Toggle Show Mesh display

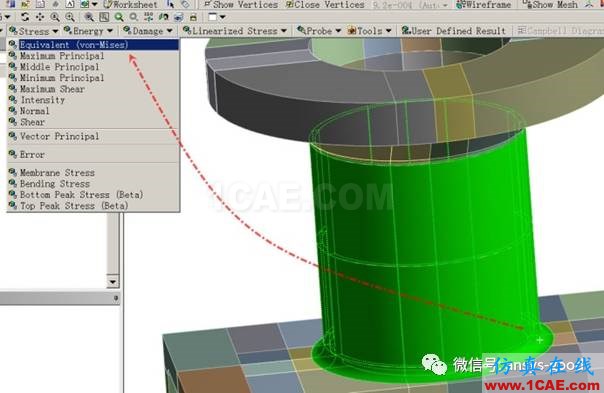550,5
